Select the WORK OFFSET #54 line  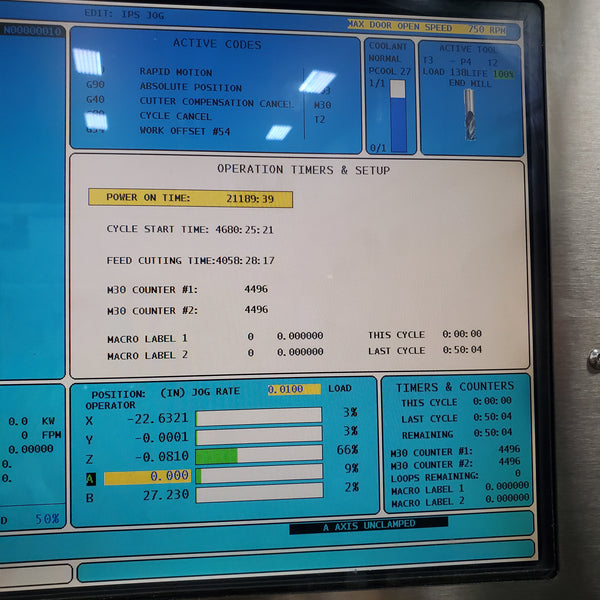point(185,131)
